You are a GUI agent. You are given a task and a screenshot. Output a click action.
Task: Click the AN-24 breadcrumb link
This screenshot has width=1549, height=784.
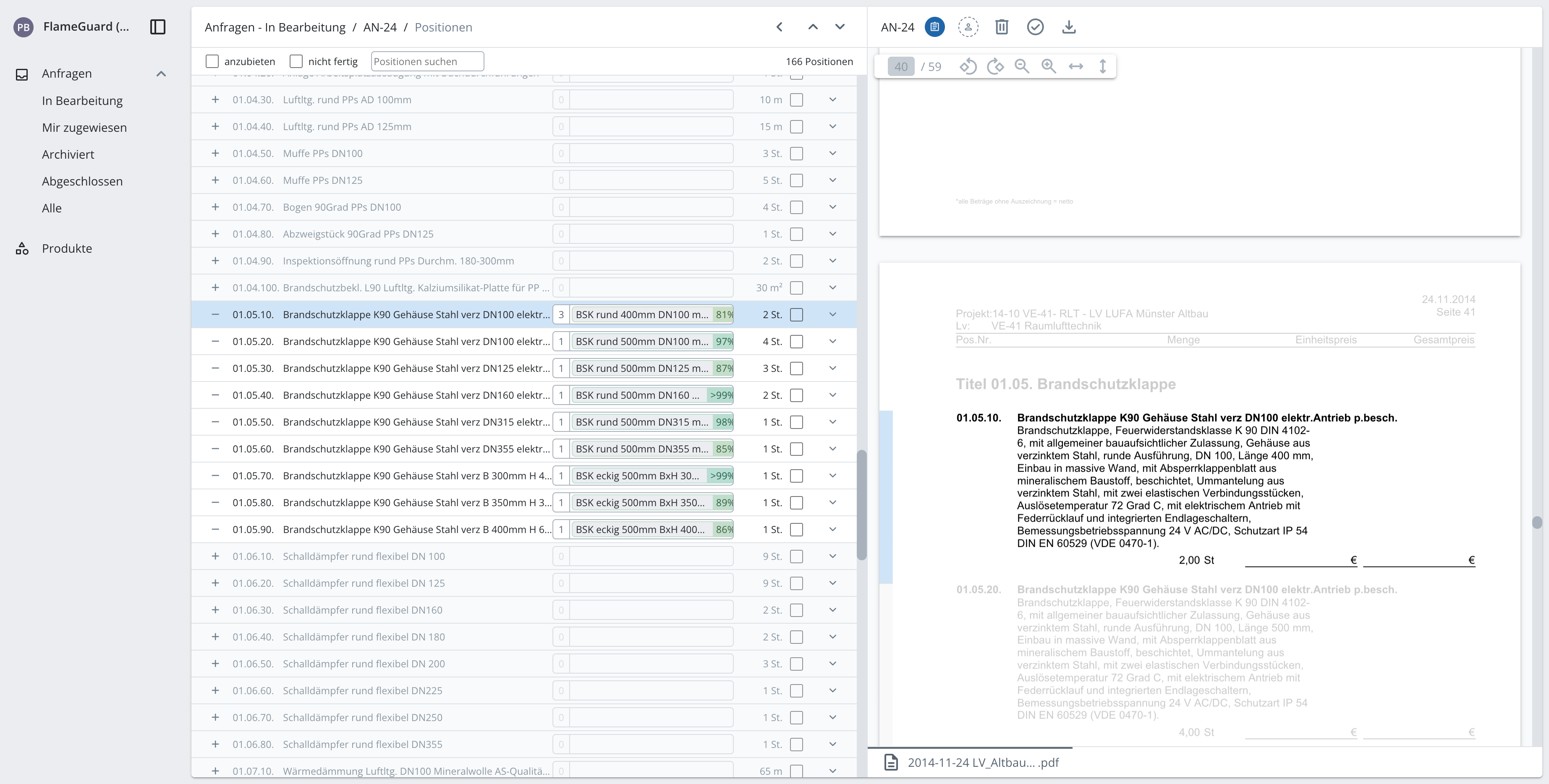380,27
